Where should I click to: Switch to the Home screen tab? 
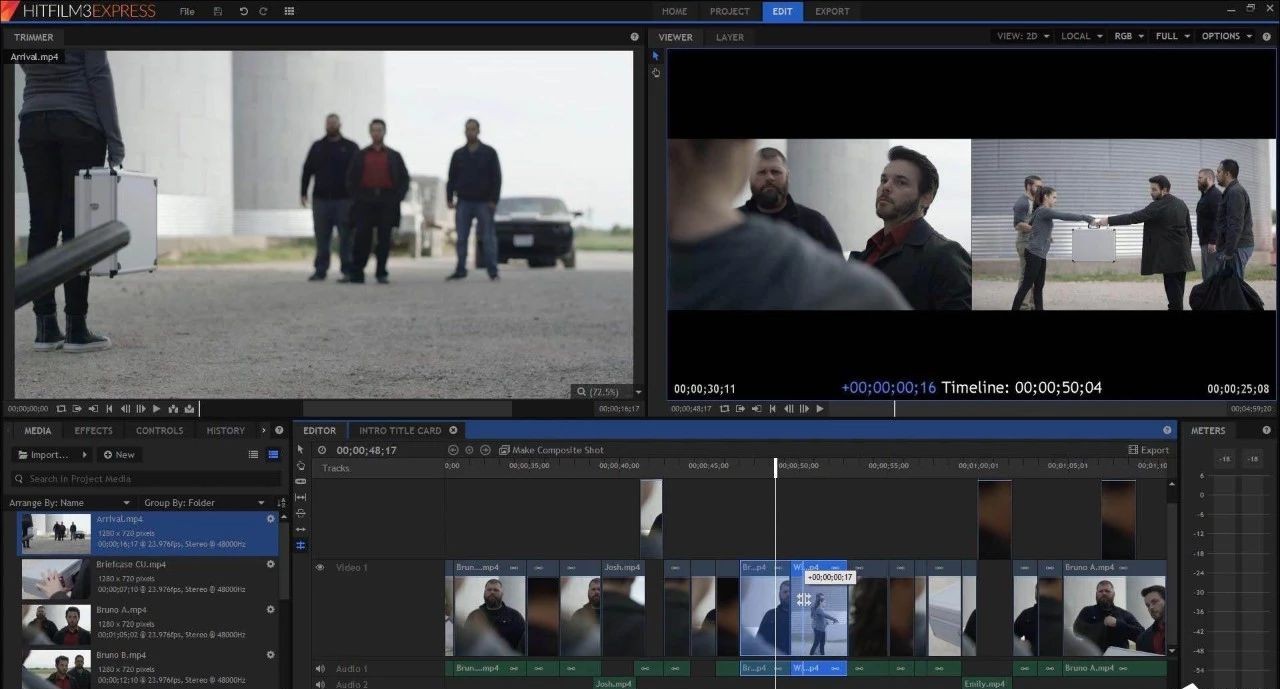click(x=675, y=12)
